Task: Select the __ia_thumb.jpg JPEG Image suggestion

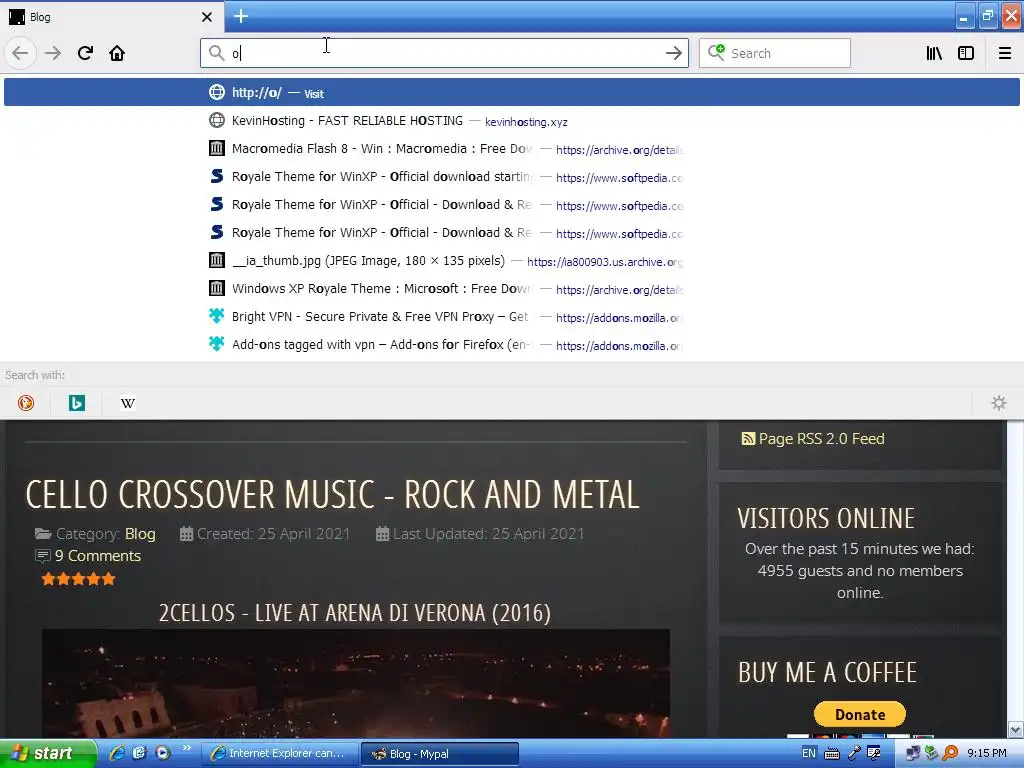Action: 511,261
